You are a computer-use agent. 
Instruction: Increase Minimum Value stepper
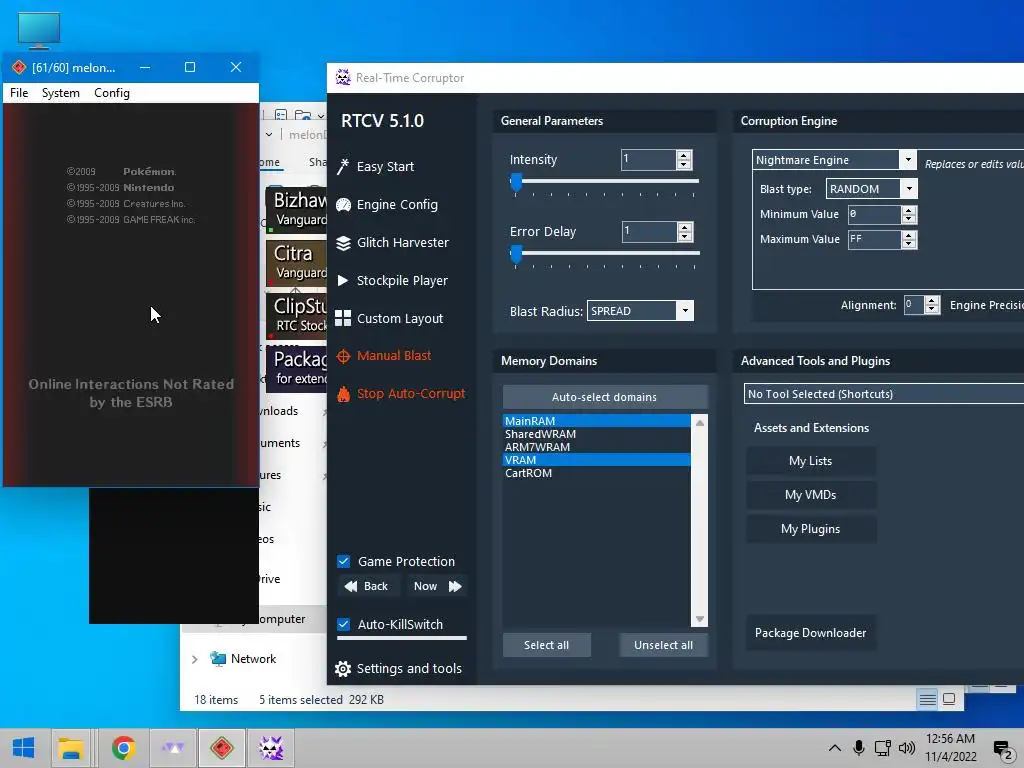pos(909,210)
